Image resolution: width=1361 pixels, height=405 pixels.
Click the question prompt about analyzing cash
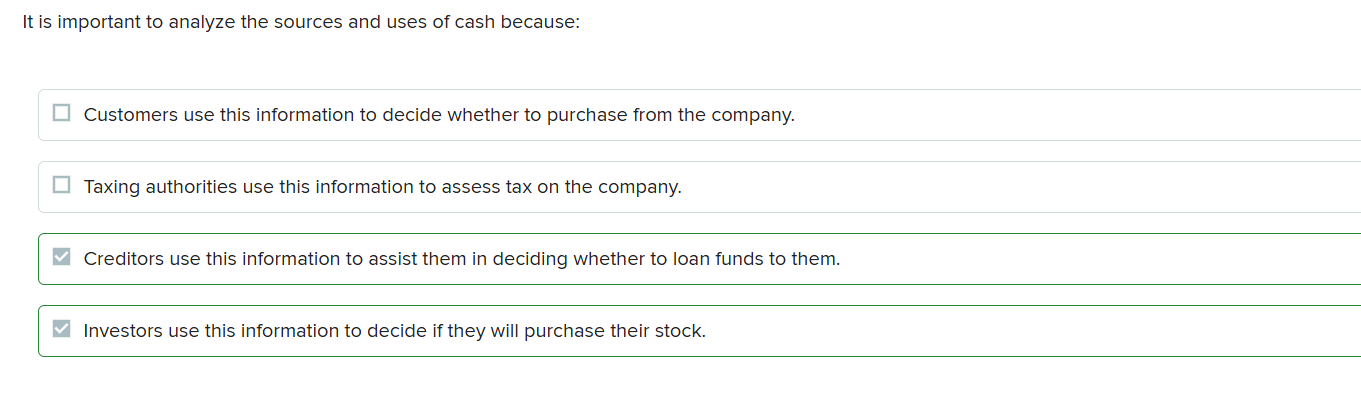coord(300,22)
